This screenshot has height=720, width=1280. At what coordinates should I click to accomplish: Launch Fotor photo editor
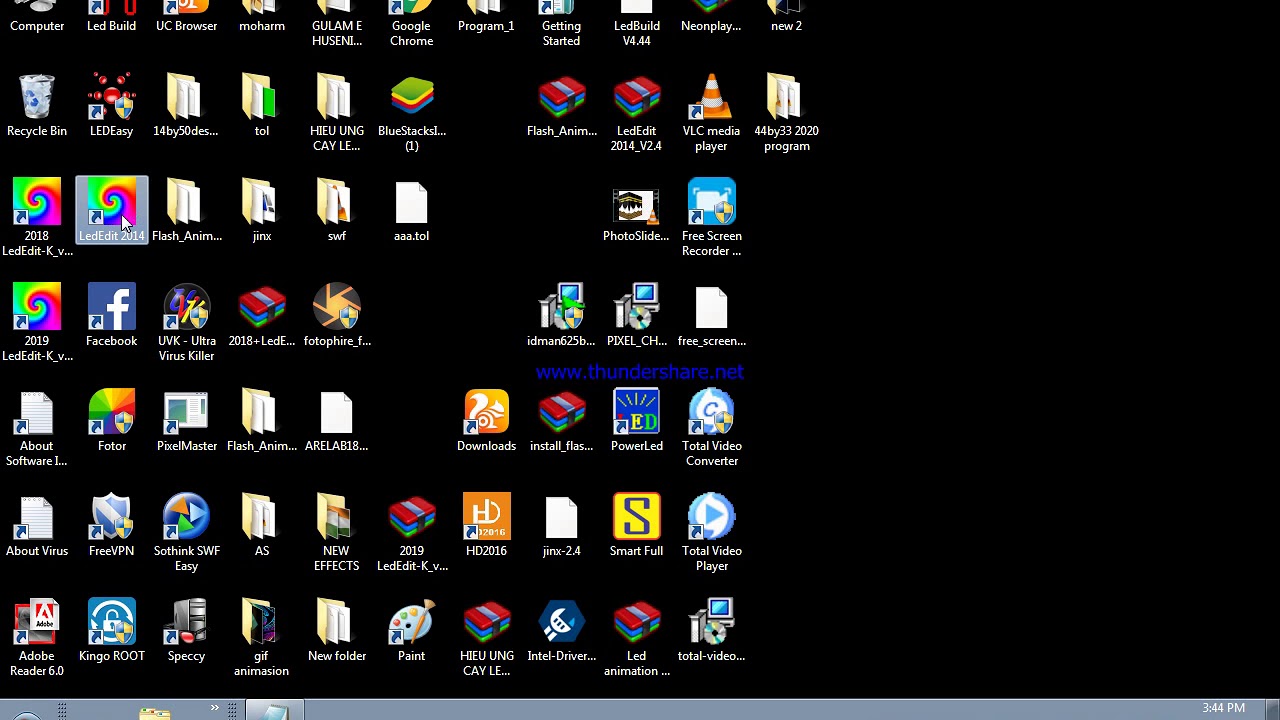[112, 421]
